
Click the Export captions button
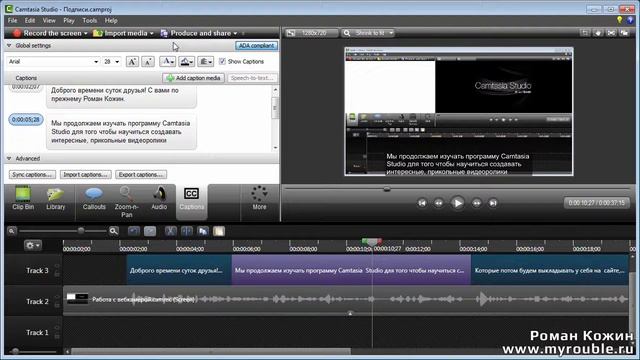[141, 175]
